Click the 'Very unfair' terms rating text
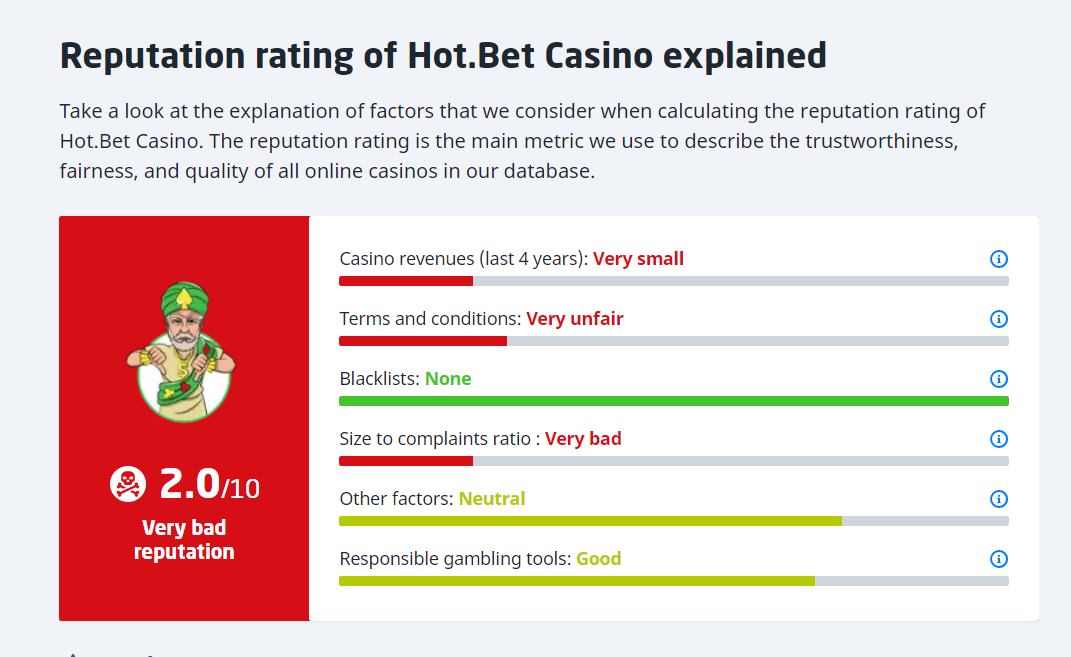 coord(574,319)
